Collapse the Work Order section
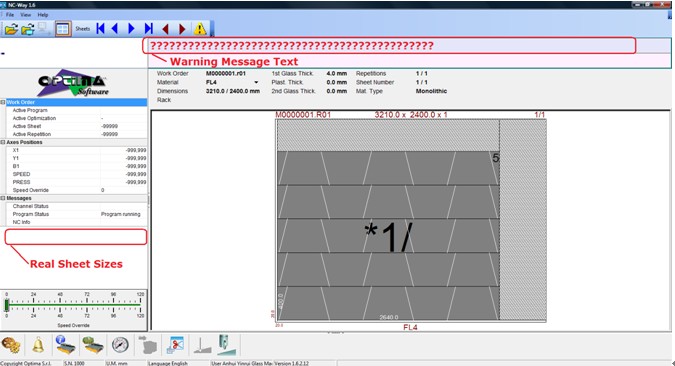The image size is (675, 366). click(x=3, y=102)
